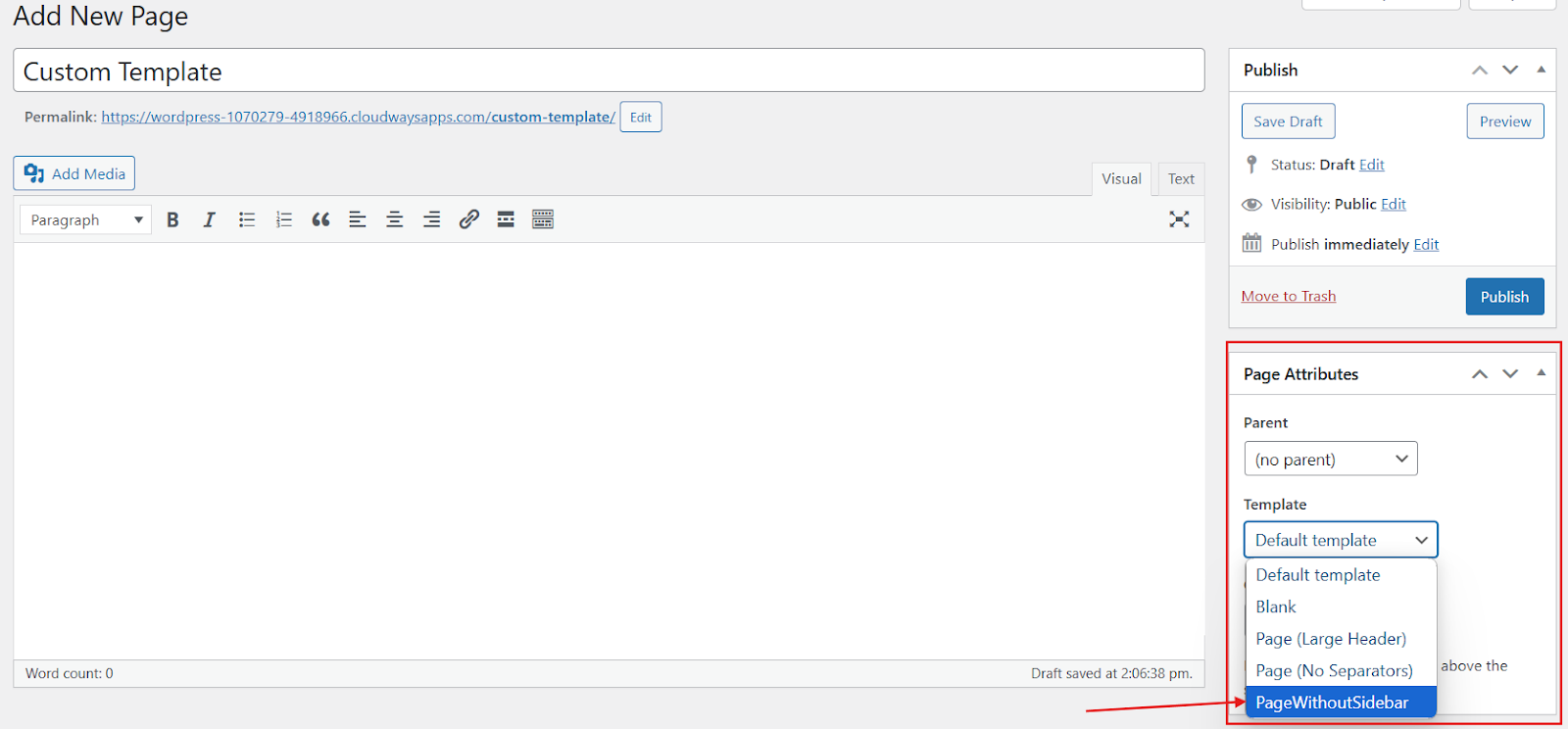The height and width of the screenshot is (729, 1568).
Task: Enter distraction-free fullscreen mode
Action: coord(1179,219)
